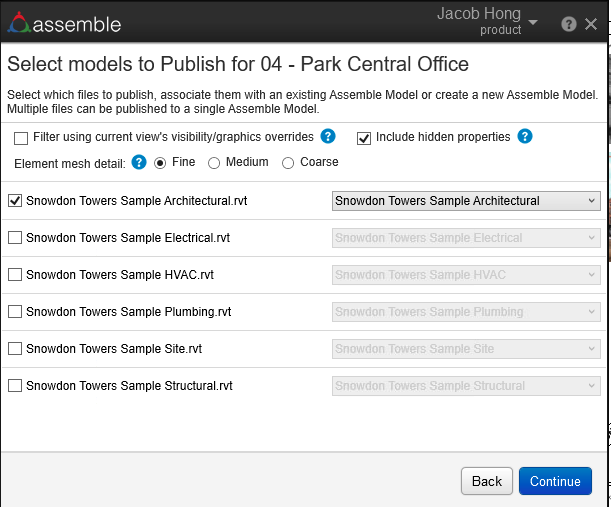Uncheck Include hidden properties checkbox
Screen dimensions: 611x507
point(364,137)
